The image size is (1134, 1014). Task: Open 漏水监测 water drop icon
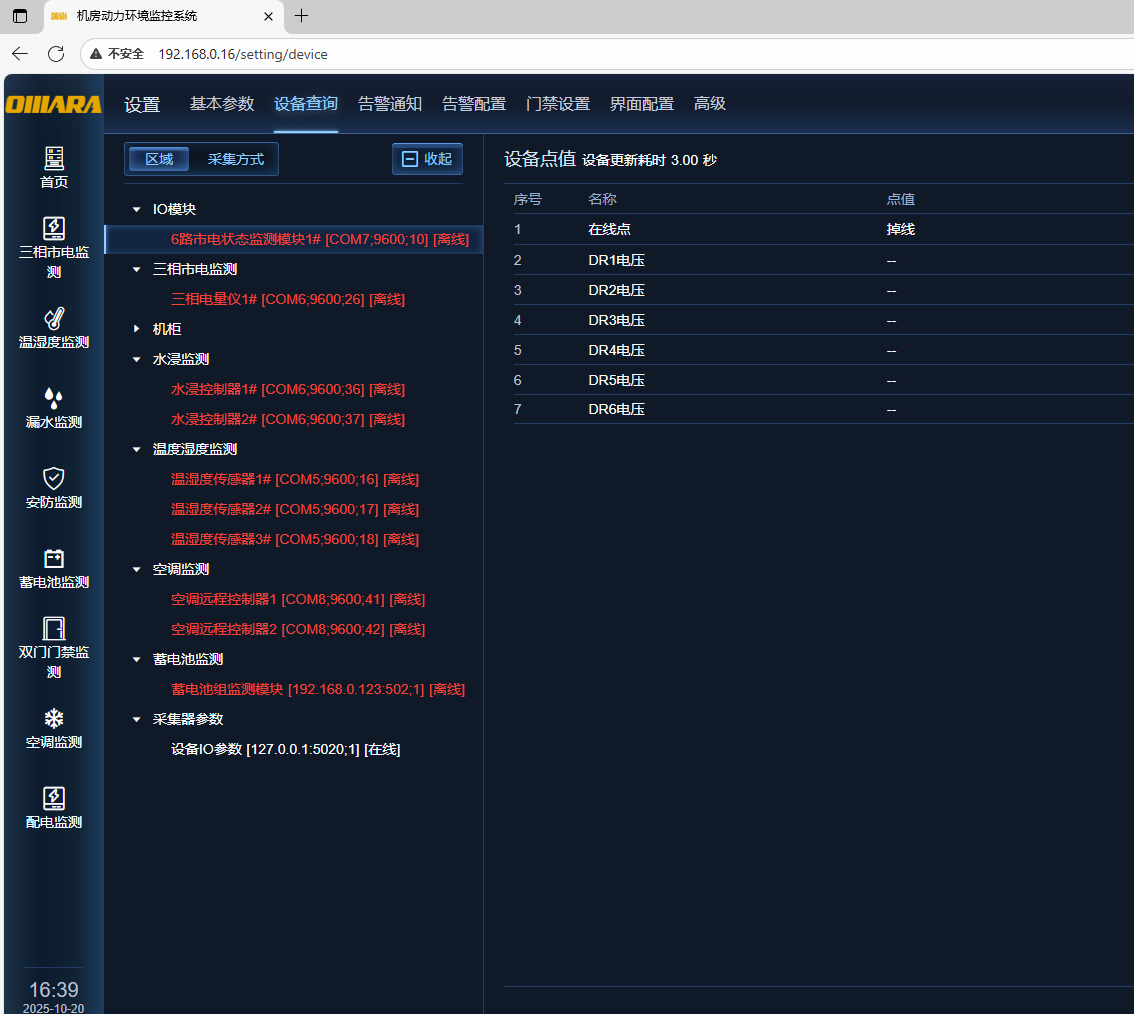click(x=54, y=399)
